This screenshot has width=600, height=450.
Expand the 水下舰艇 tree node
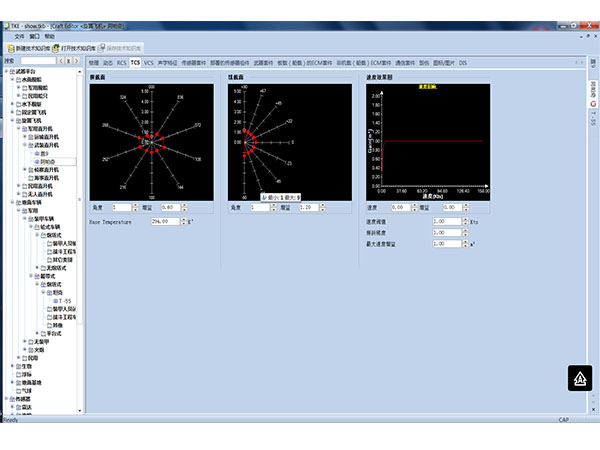[x=12, y=103]
